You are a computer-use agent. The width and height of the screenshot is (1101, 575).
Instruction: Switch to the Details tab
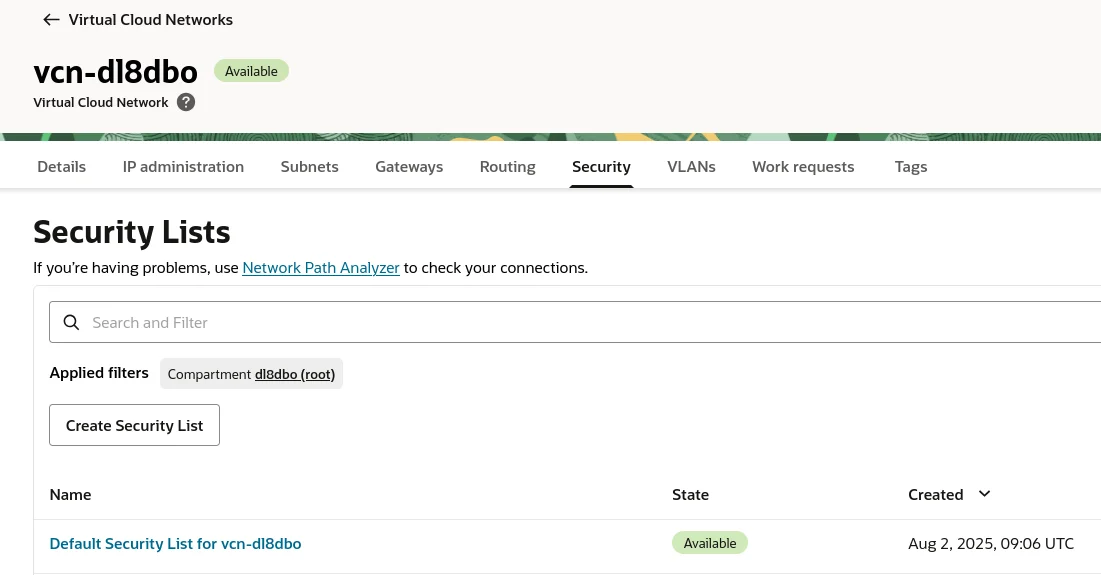coord(61,167)
